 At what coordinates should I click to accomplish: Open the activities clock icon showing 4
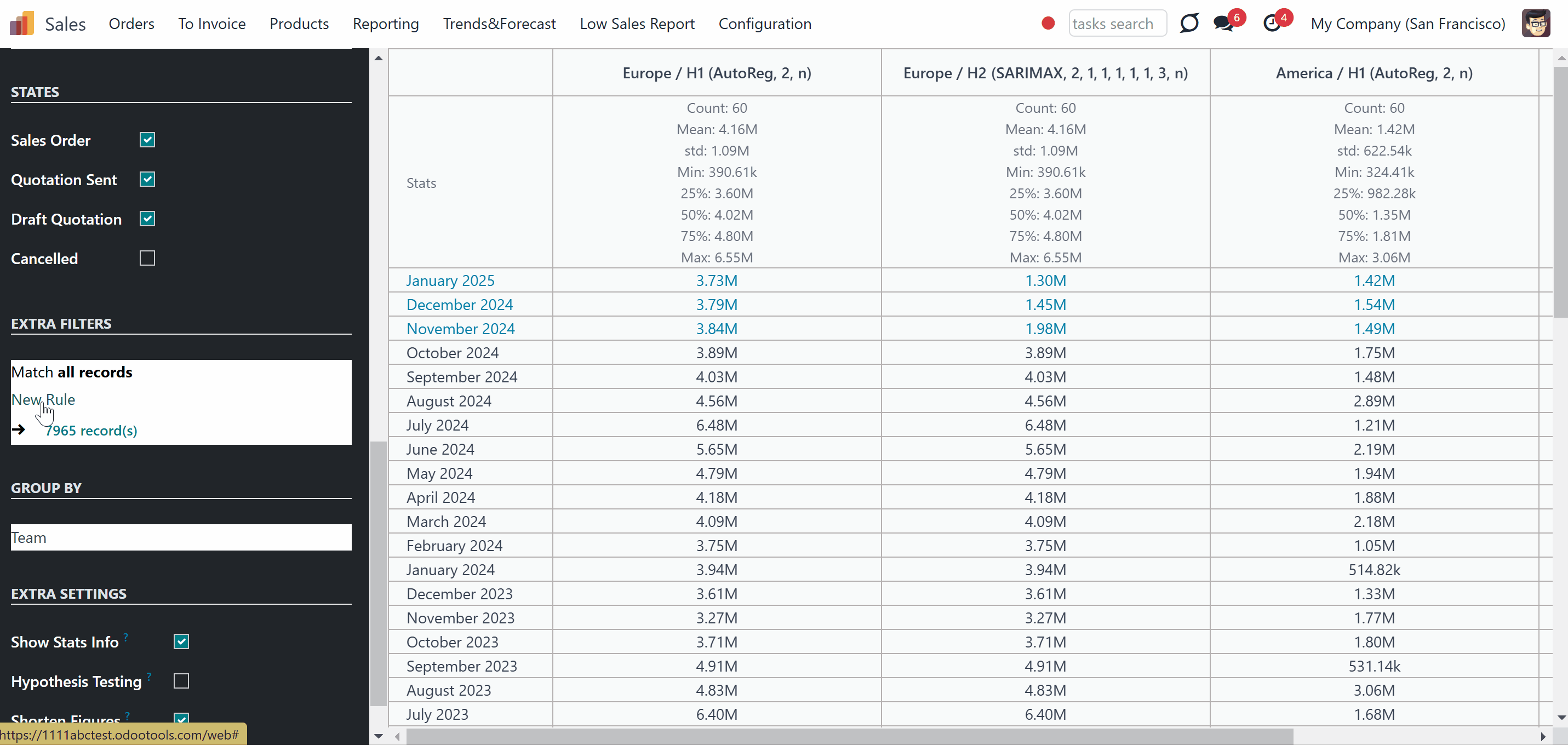1272,24
